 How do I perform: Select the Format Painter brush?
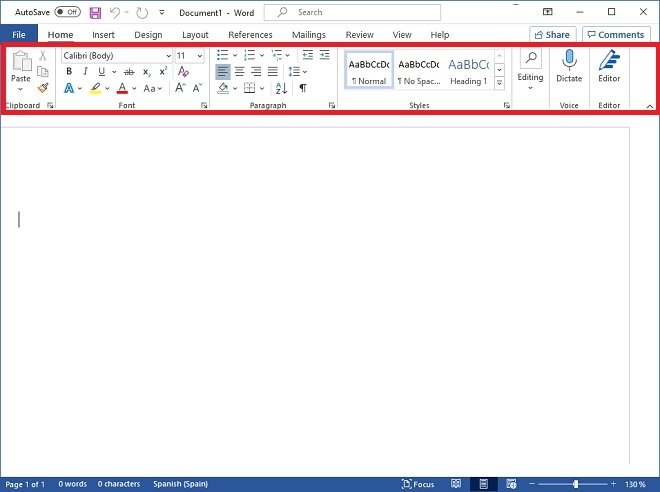click(x=43, y=88)
